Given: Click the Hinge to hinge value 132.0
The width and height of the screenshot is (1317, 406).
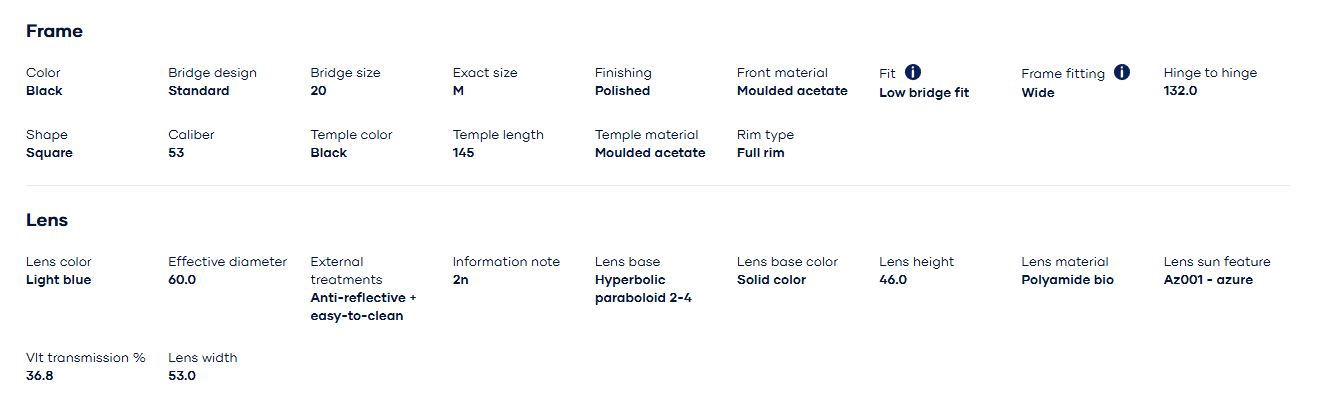Looking at the screenshot, I should 1180,91.
